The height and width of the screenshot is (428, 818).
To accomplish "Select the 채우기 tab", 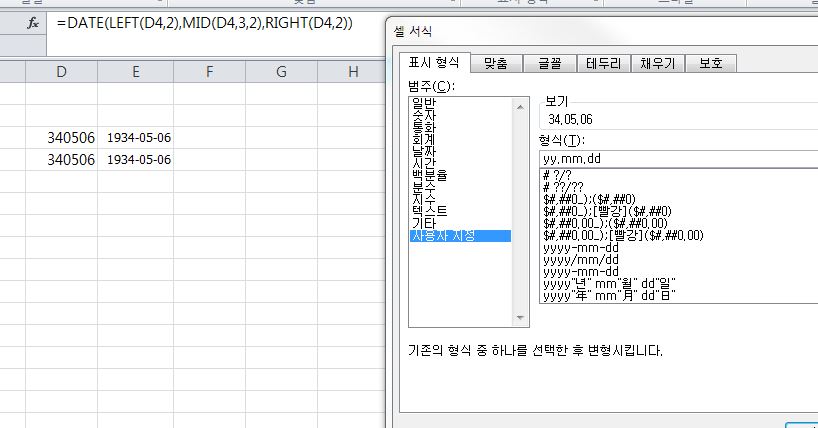I will [x=657, y=63].
